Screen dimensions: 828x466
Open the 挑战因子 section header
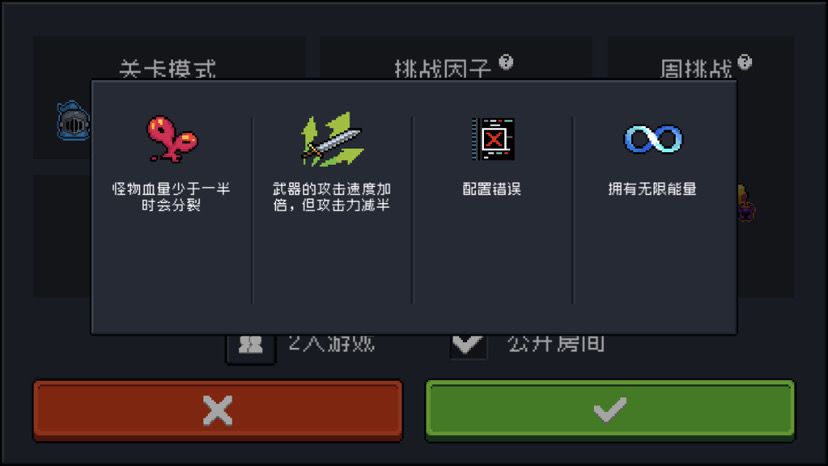click(443, 69)
